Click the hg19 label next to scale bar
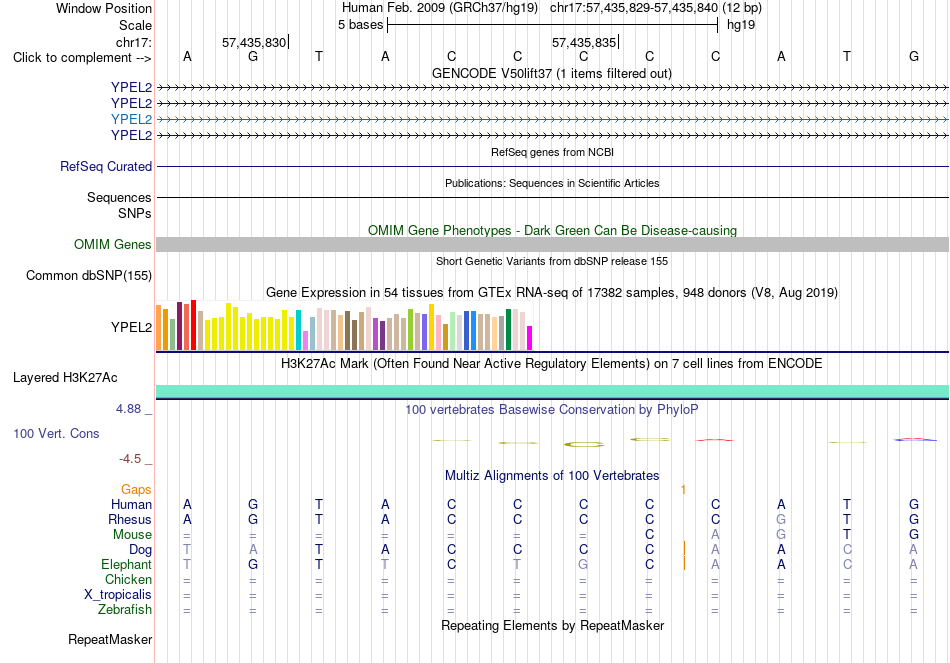Viewport: 950px width, 663px height. (741, 25)
